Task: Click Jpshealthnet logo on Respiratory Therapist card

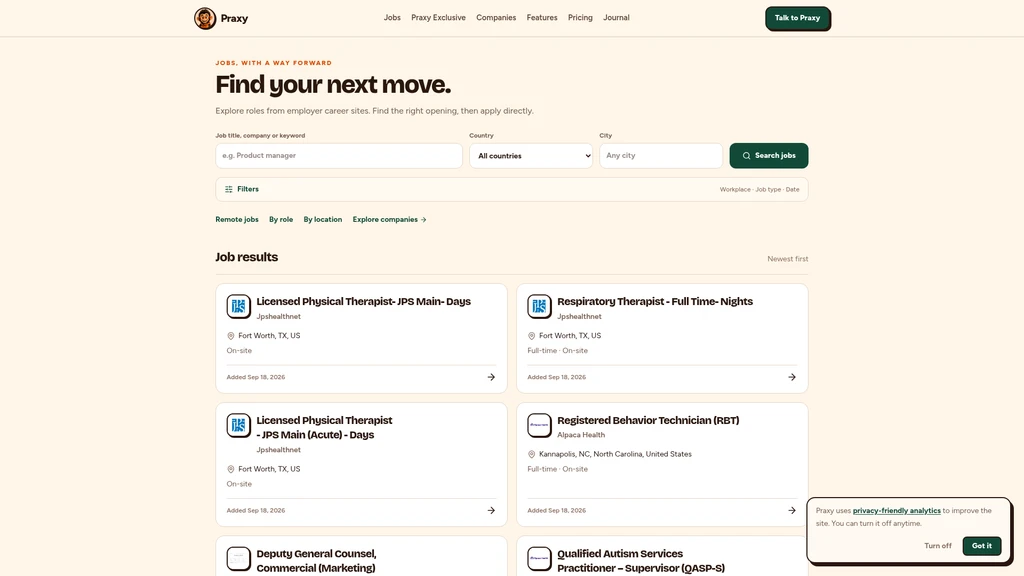Action: click(x=539, y=306)
